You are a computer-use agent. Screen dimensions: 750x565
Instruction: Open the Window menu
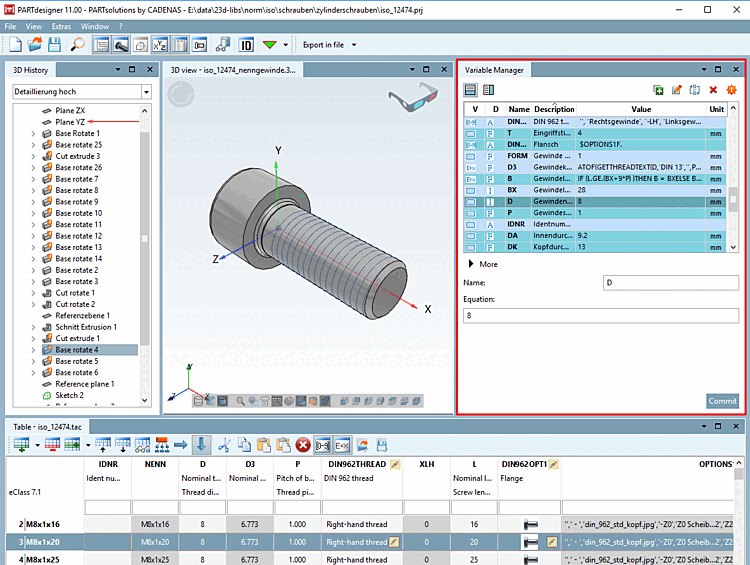pos(95,25)
